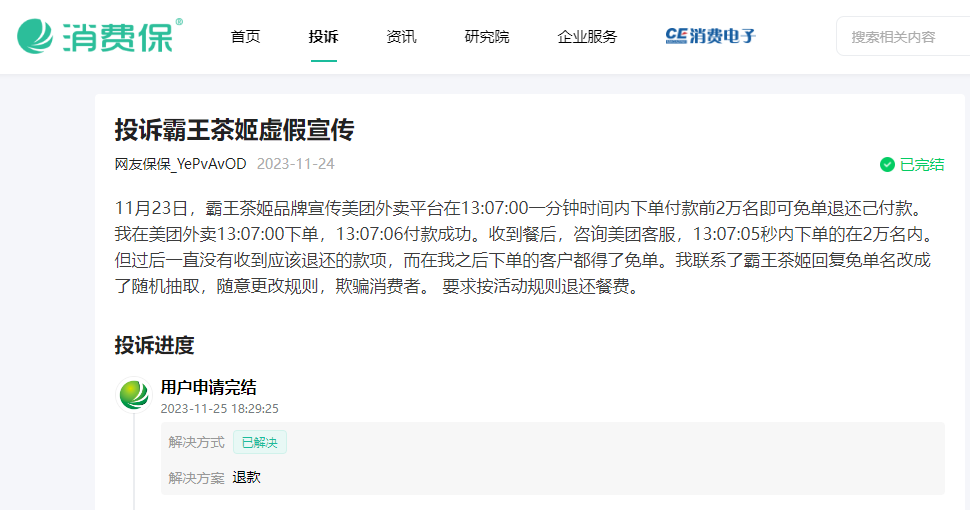Click the green avatar beside 用户申请完结
Image resolution: width=970 pixels, height=510 pixels.
[134, 395]
